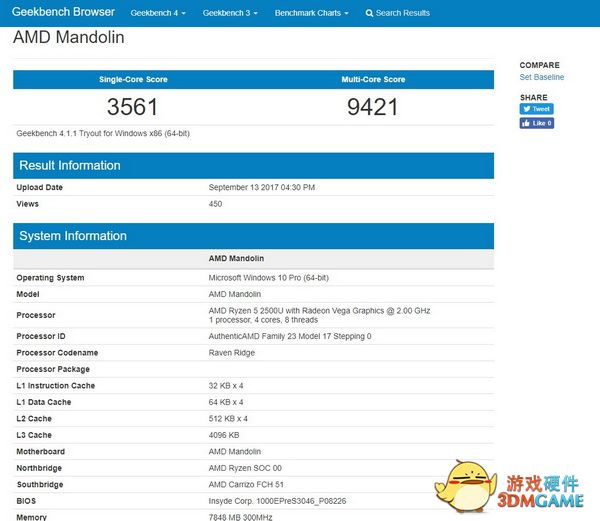The image size is (600, 521).
Task: Share via the Tweet button
Action: 536,109
